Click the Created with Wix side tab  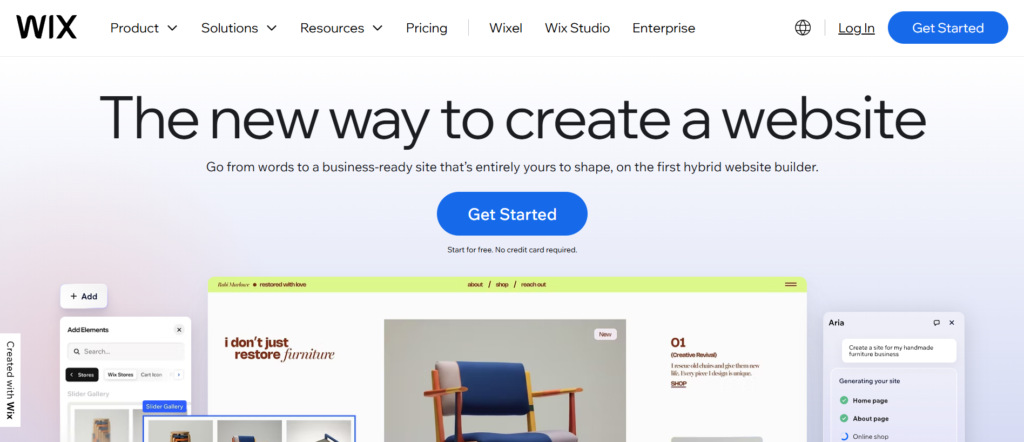coord(10,380)
